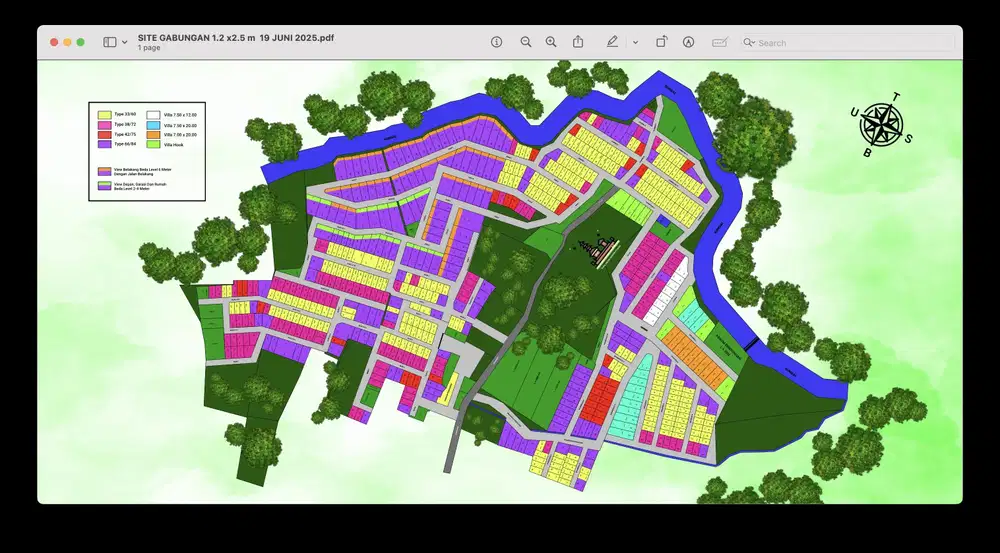
Task: Open the document Inspector info panel
Action: (x=496, y=42)
